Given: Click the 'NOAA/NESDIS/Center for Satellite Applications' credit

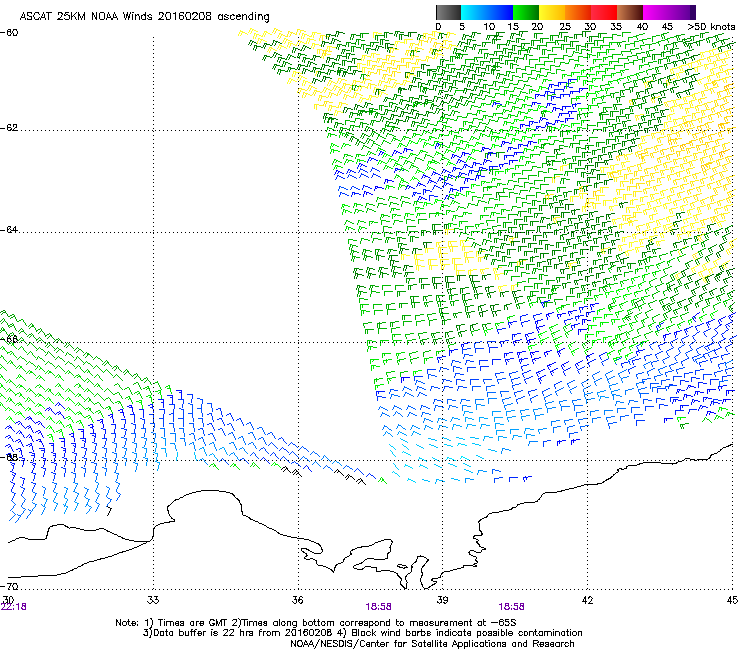Looking at the screenshot, I should click(432, 644).
